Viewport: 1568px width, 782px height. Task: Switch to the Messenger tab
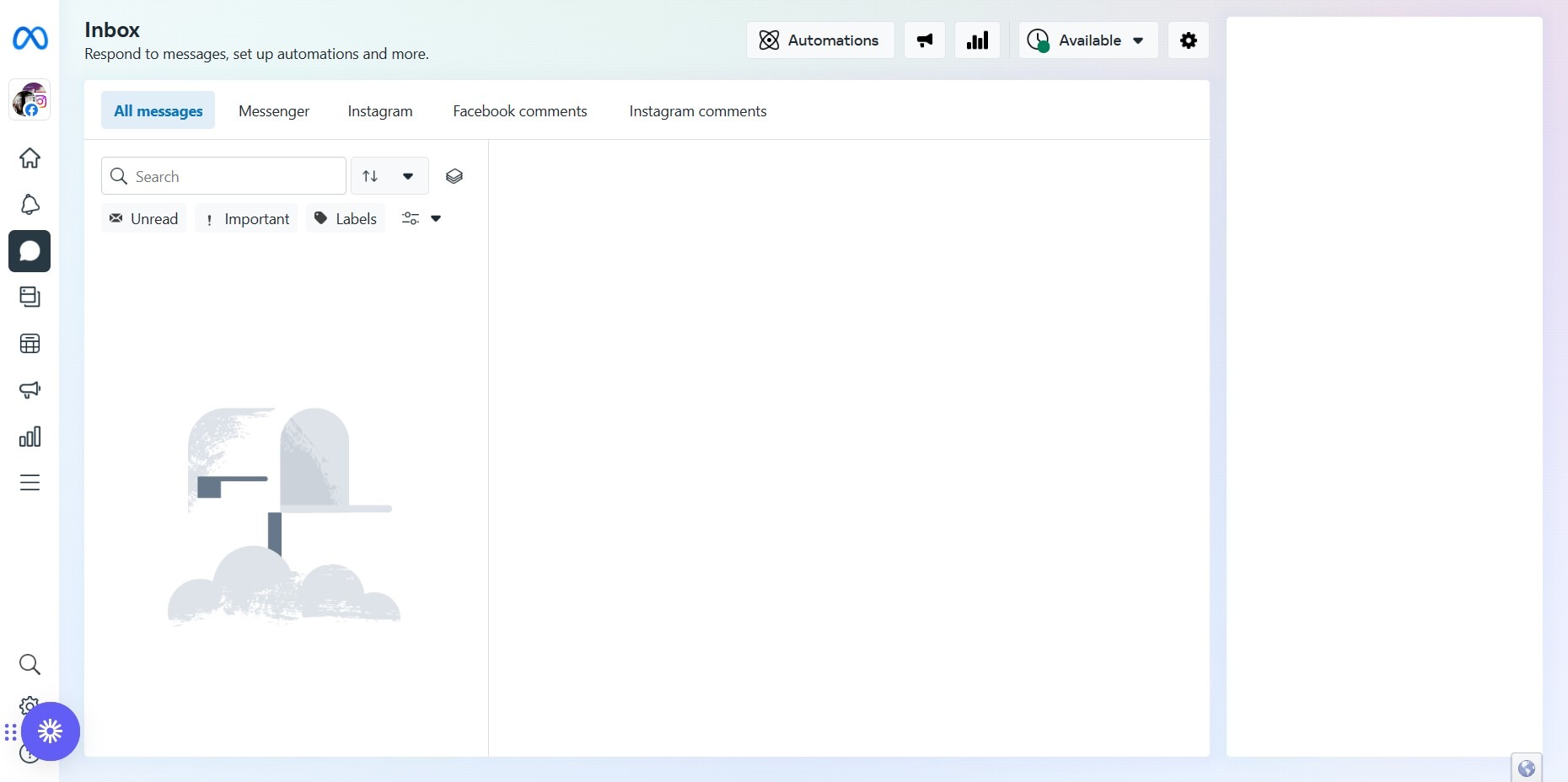click(274, 111)
